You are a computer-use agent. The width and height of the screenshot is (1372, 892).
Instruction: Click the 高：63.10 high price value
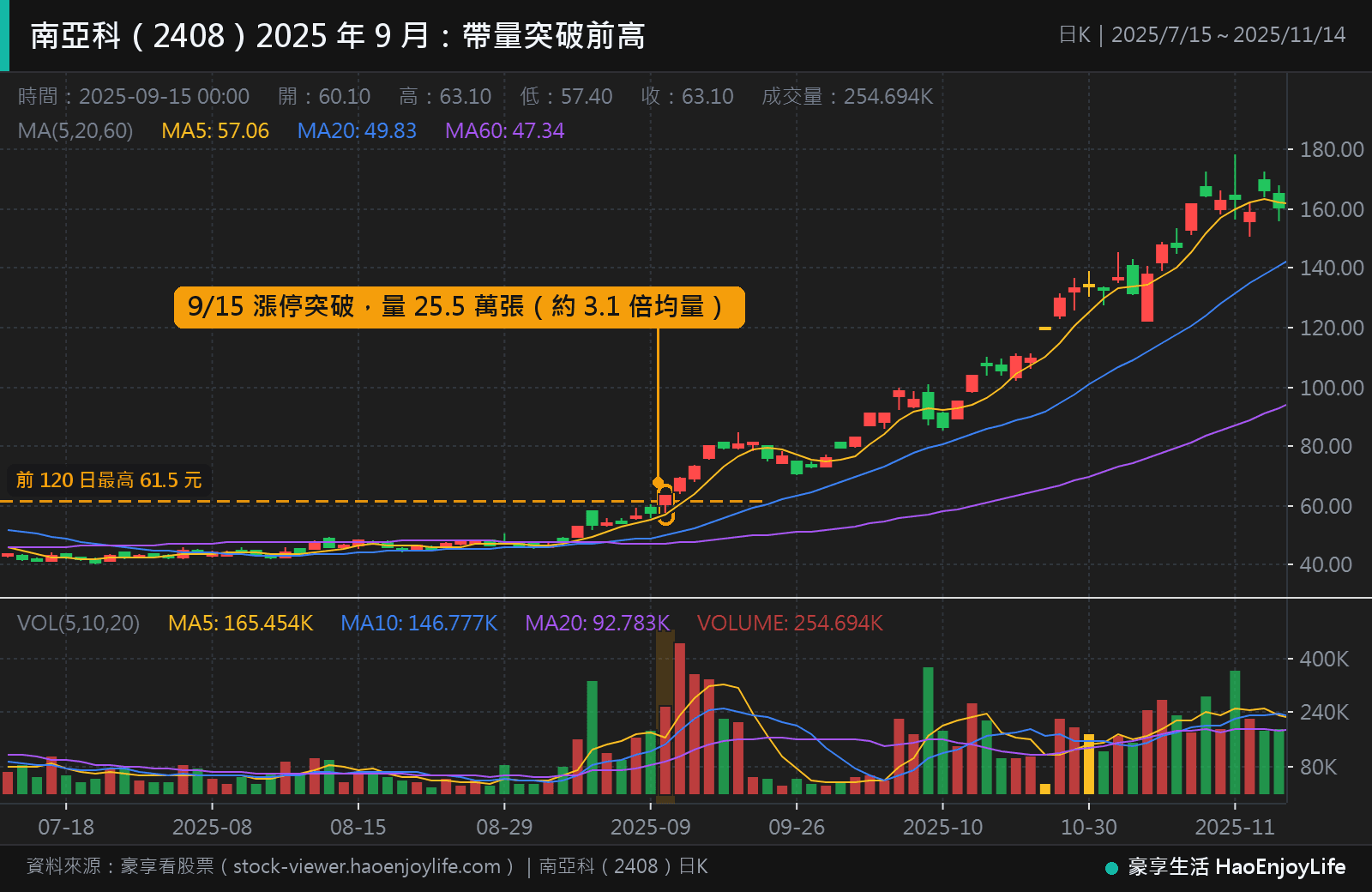coord(445,96)
